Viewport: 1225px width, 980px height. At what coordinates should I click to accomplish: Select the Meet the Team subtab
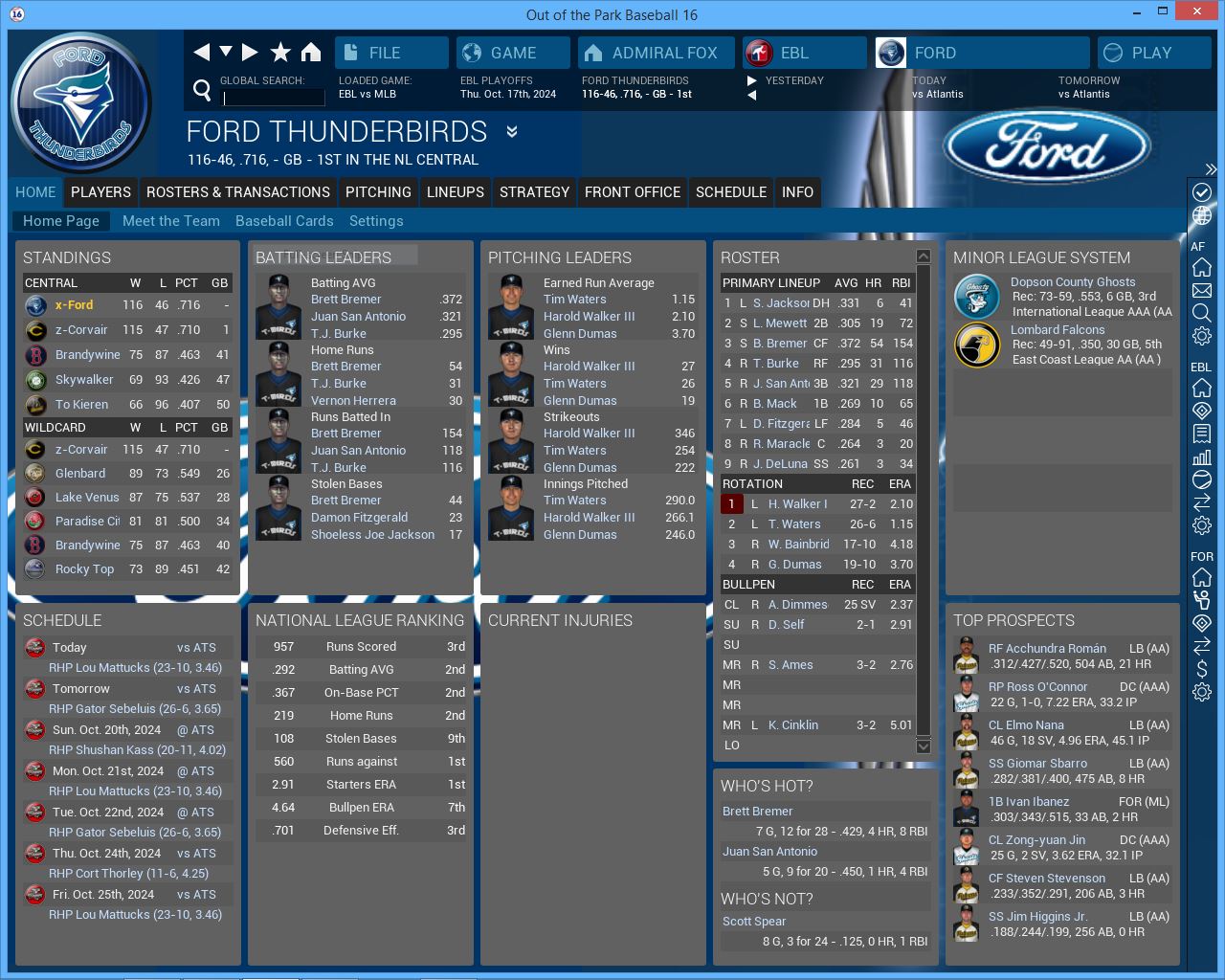(171, 221)
